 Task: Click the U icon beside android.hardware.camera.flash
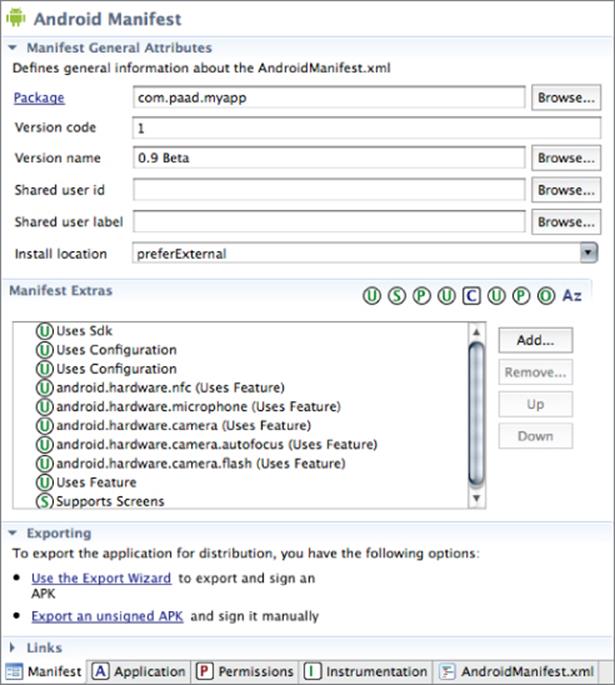(x=45, y=463)
